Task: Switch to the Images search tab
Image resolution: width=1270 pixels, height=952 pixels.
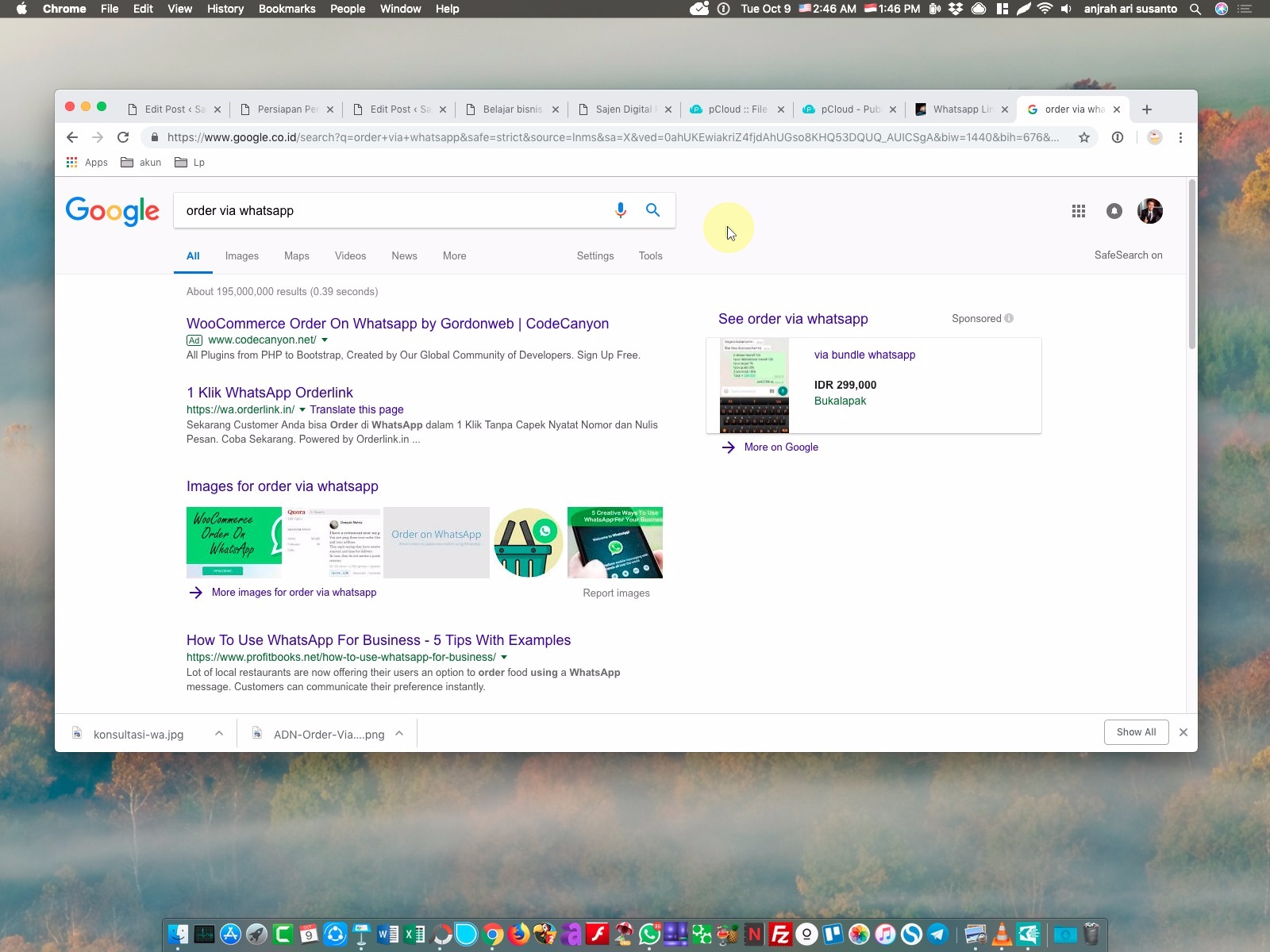Action: (241, 256)
